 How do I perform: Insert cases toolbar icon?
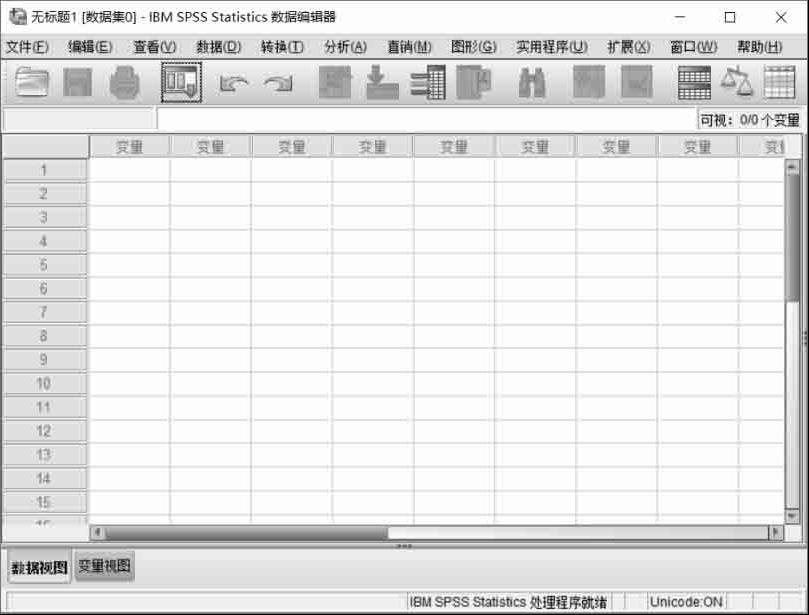[x=589, y=82]
